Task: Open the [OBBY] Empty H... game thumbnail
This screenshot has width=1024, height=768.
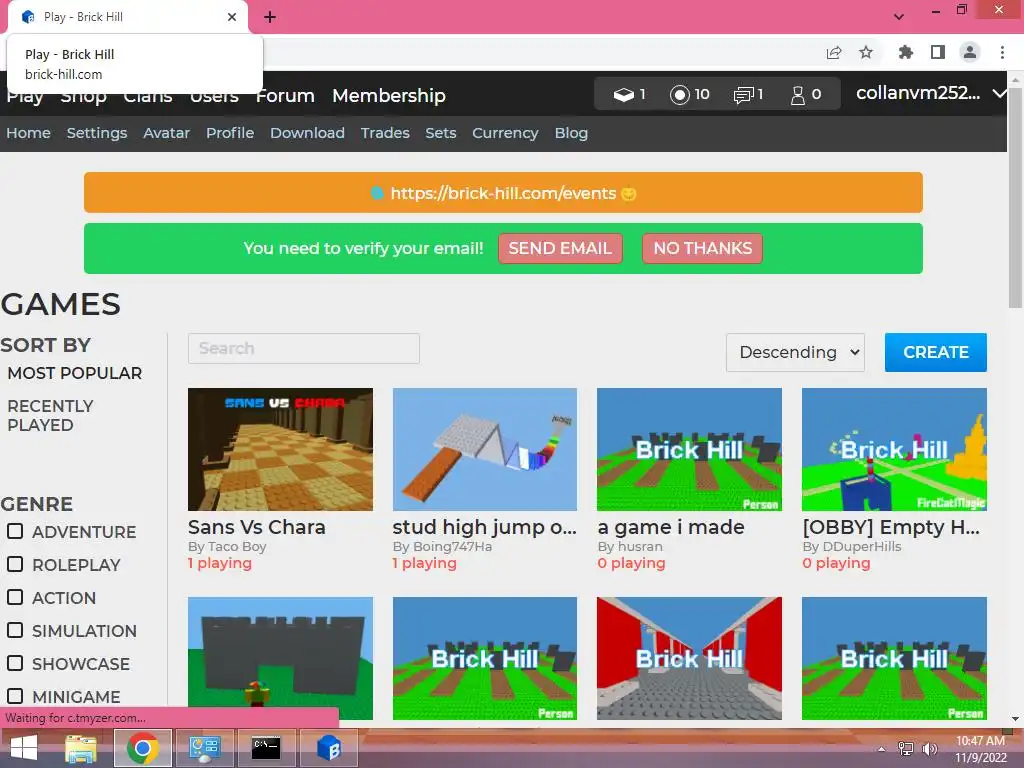Action: coord(894,449)
